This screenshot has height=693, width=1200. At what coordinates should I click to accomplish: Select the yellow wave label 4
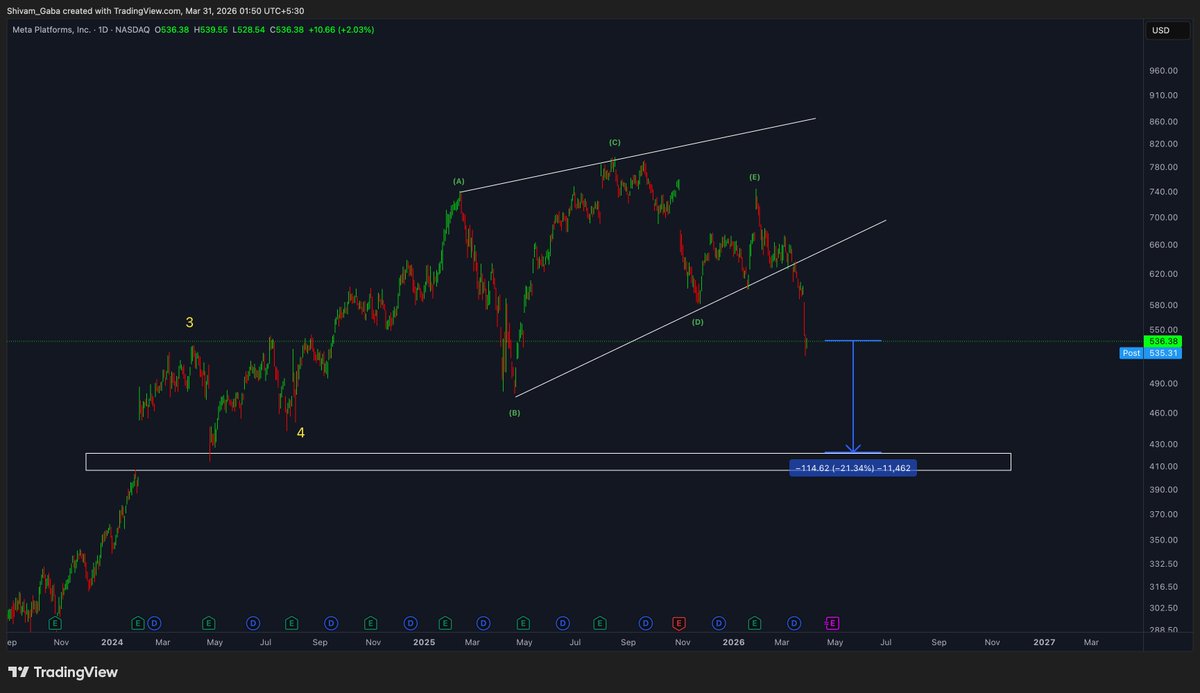[300, 433]
